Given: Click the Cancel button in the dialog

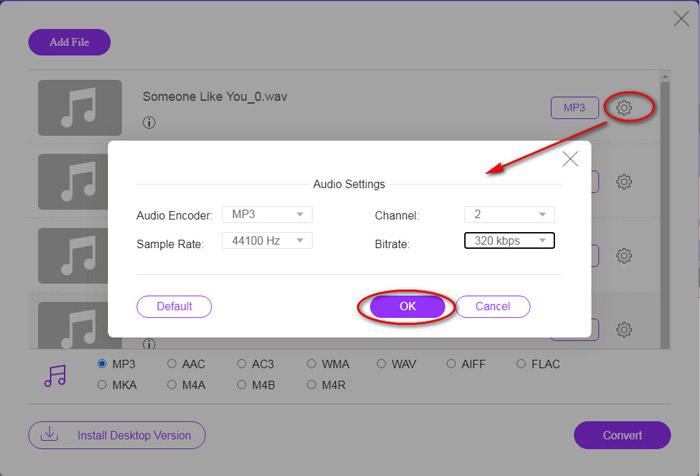Looking at the screenshot, I should click(x=493, y=306).
